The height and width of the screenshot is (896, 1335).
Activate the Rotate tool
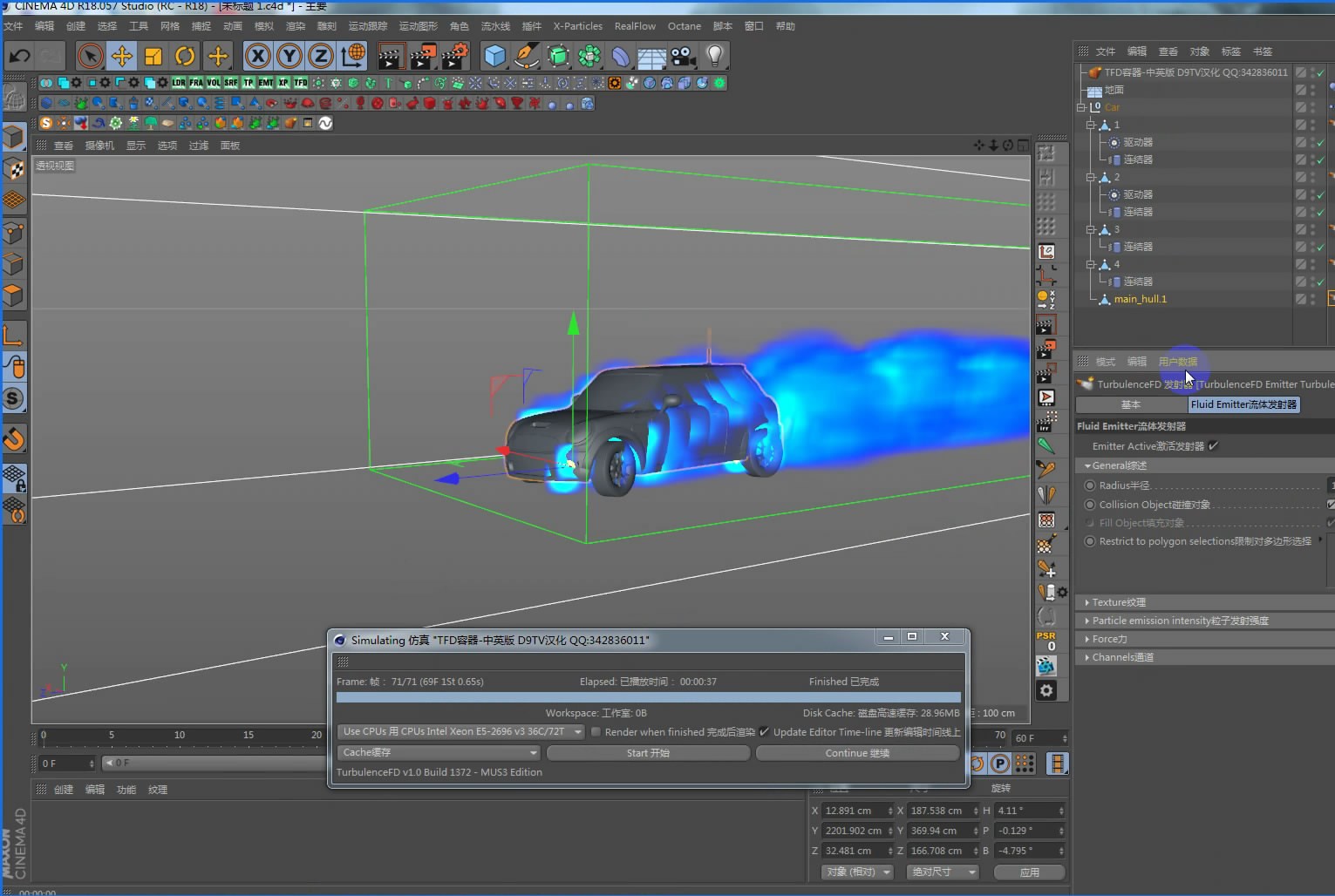(185, 57)
